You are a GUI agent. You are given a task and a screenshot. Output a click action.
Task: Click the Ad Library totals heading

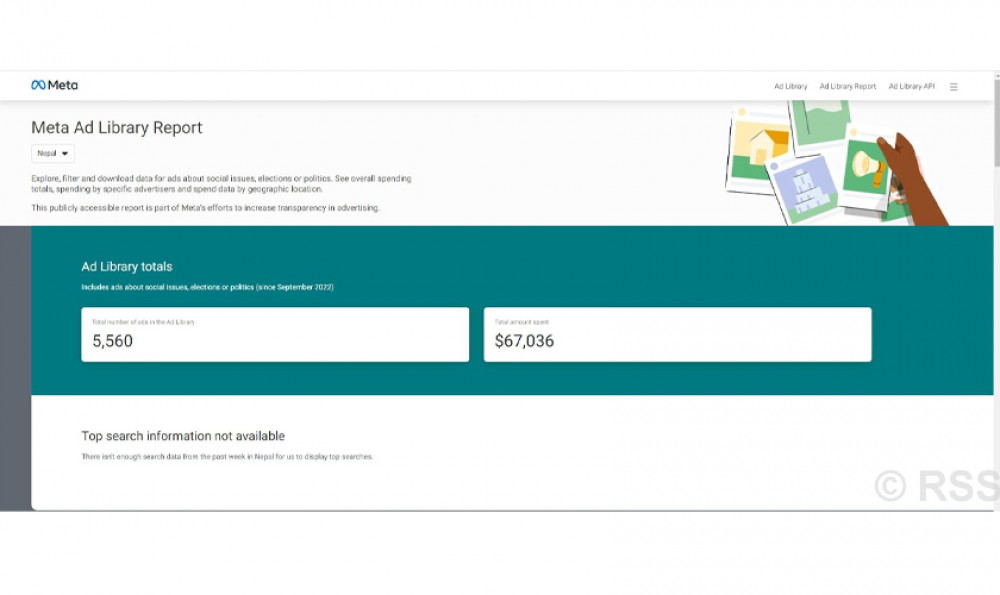tap(127, 267)
